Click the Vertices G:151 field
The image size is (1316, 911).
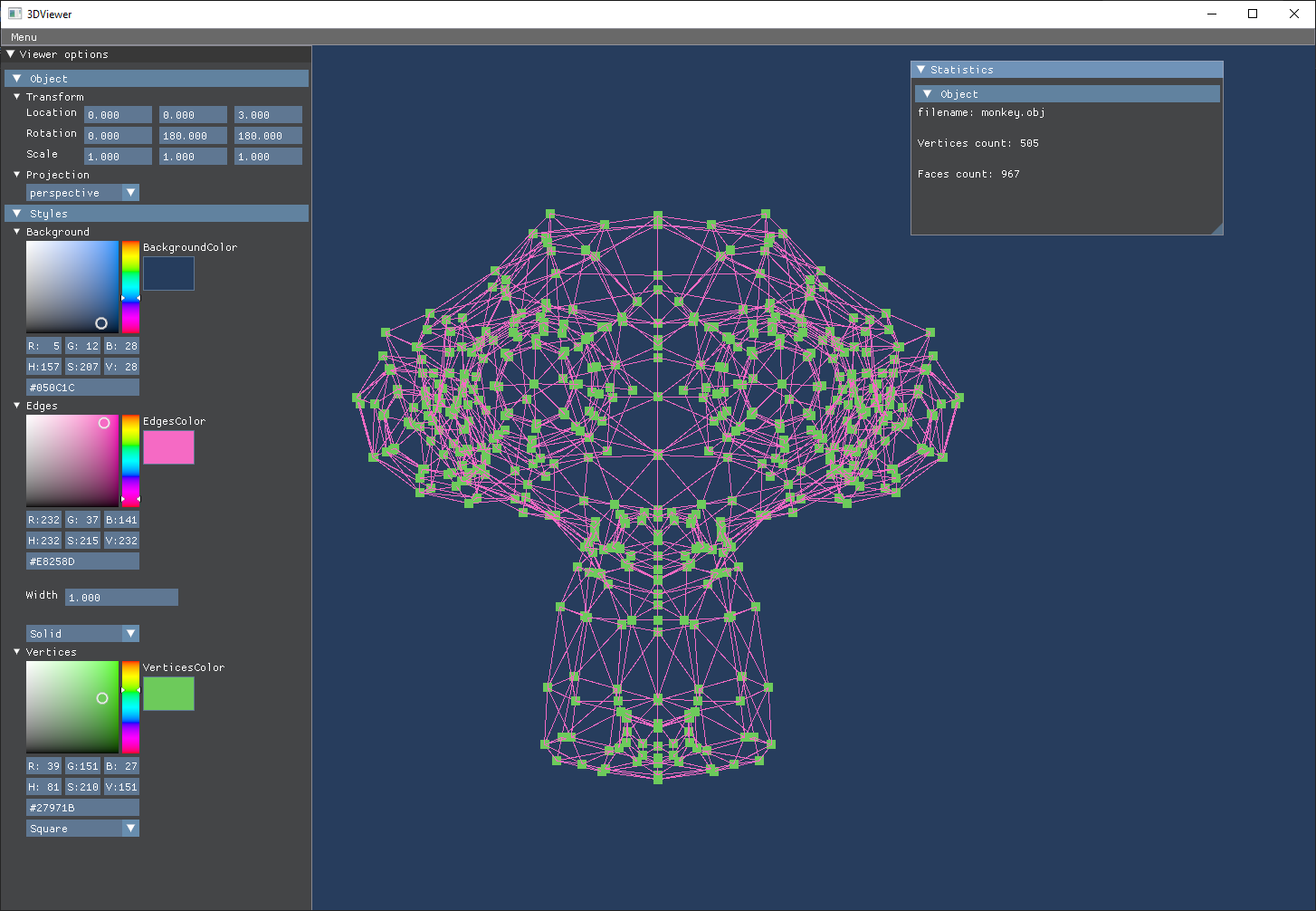[82, 766]
